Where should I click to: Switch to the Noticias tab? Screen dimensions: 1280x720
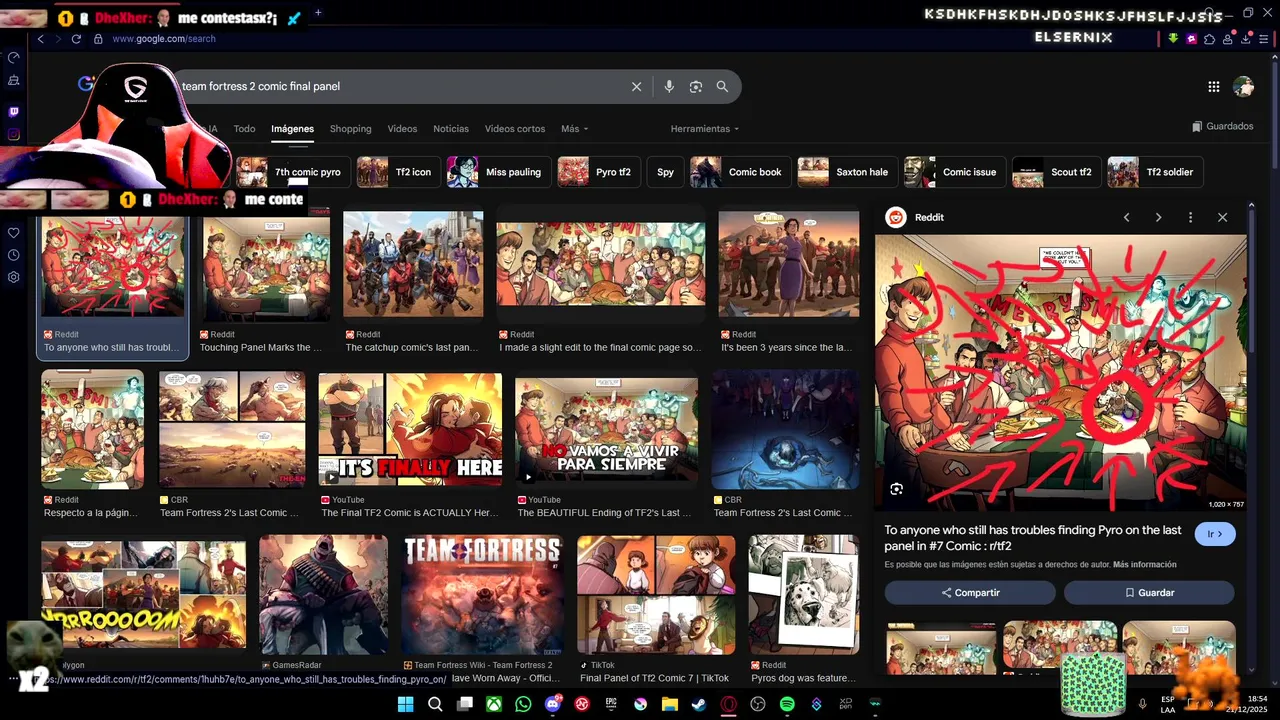tap(451, 129)
